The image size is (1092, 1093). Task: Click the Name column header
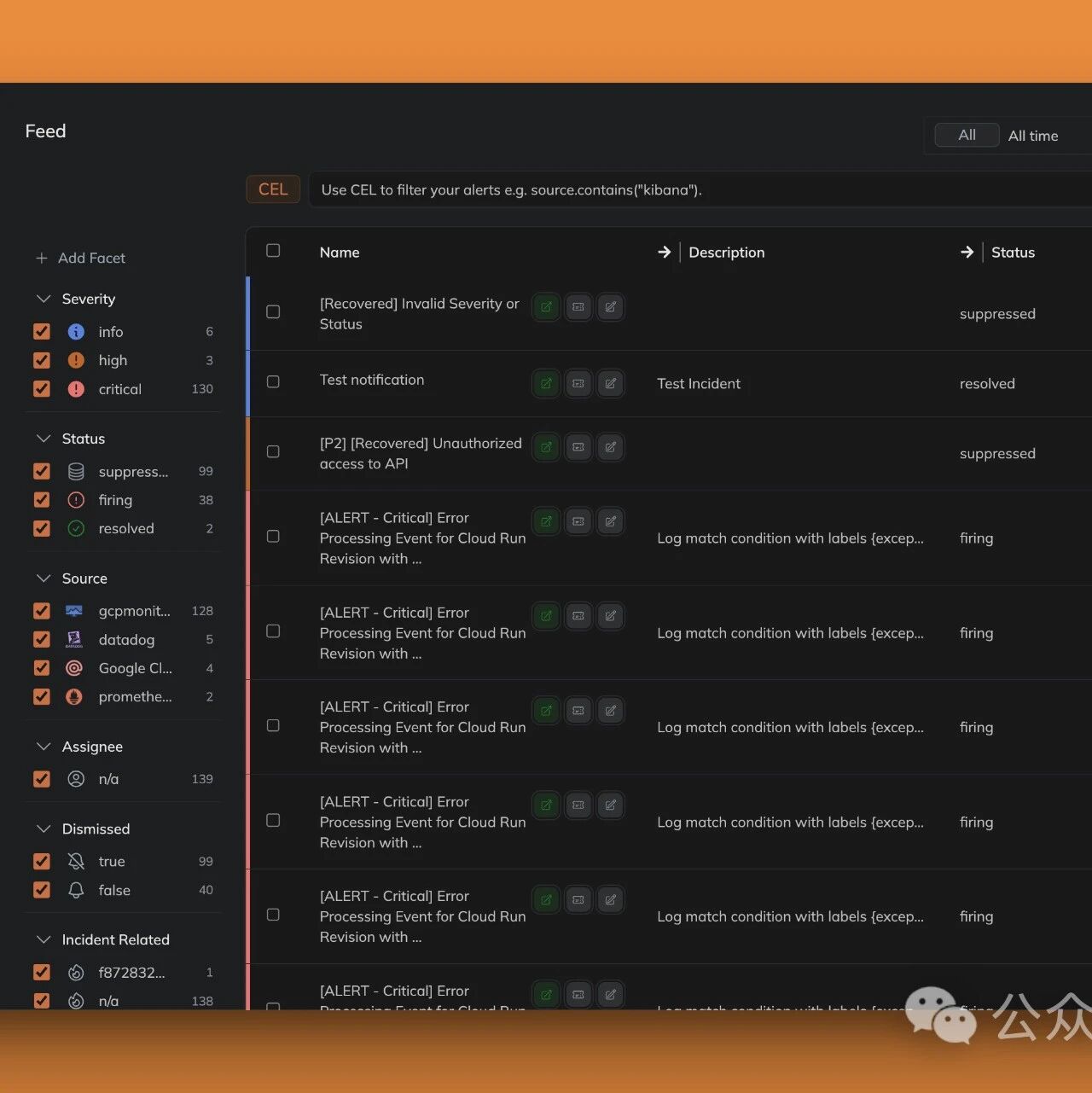tap(340, 253)
